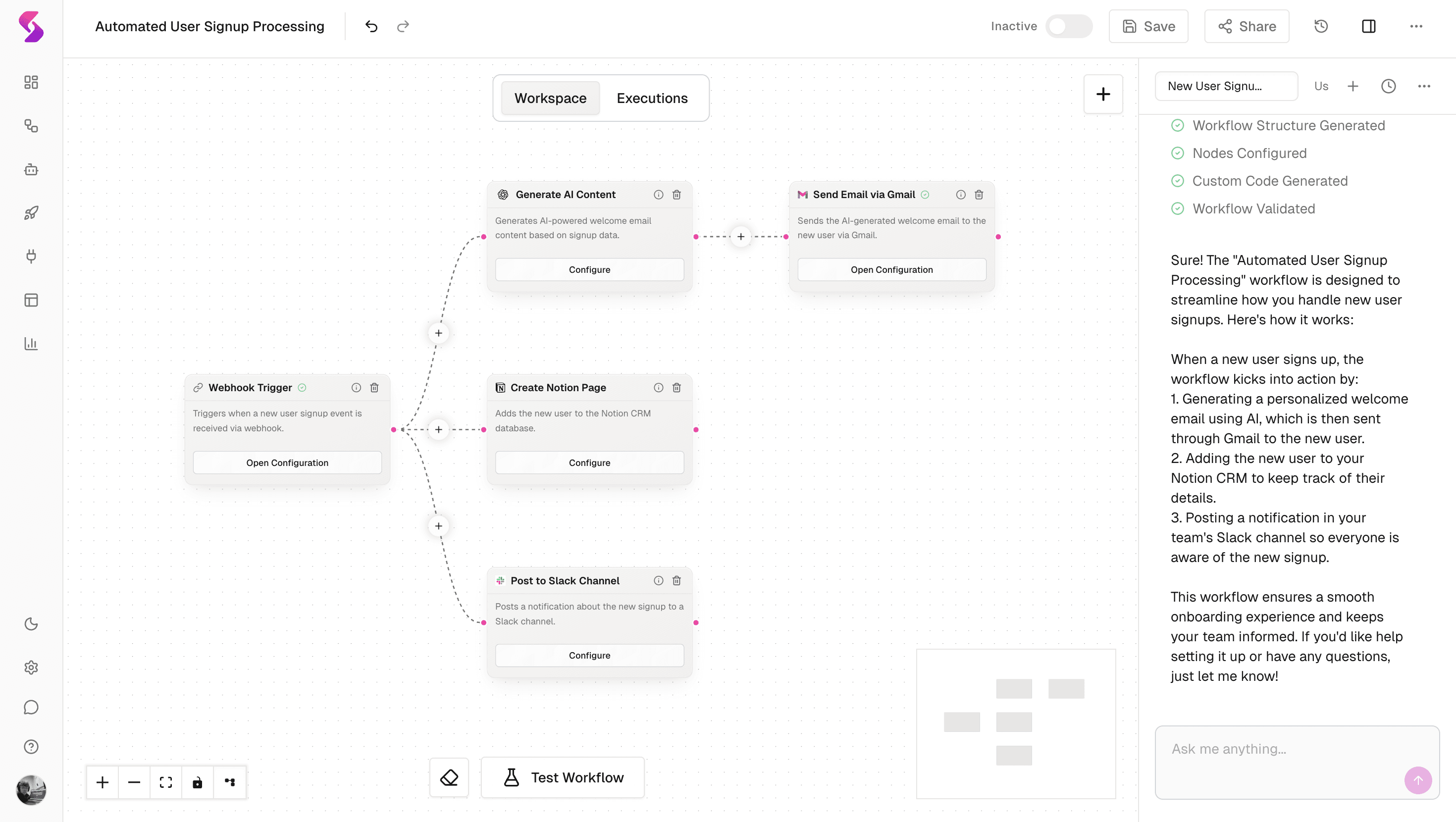Show info for Generate AI Content node
Screen dimensions: 1456x822
point(659,195)
